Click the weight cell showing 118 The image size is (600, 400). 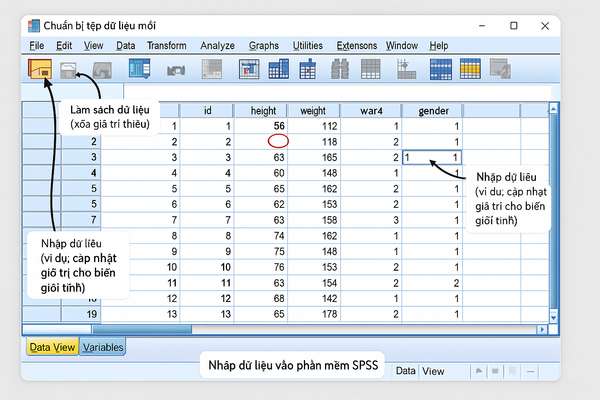(314, 142)
